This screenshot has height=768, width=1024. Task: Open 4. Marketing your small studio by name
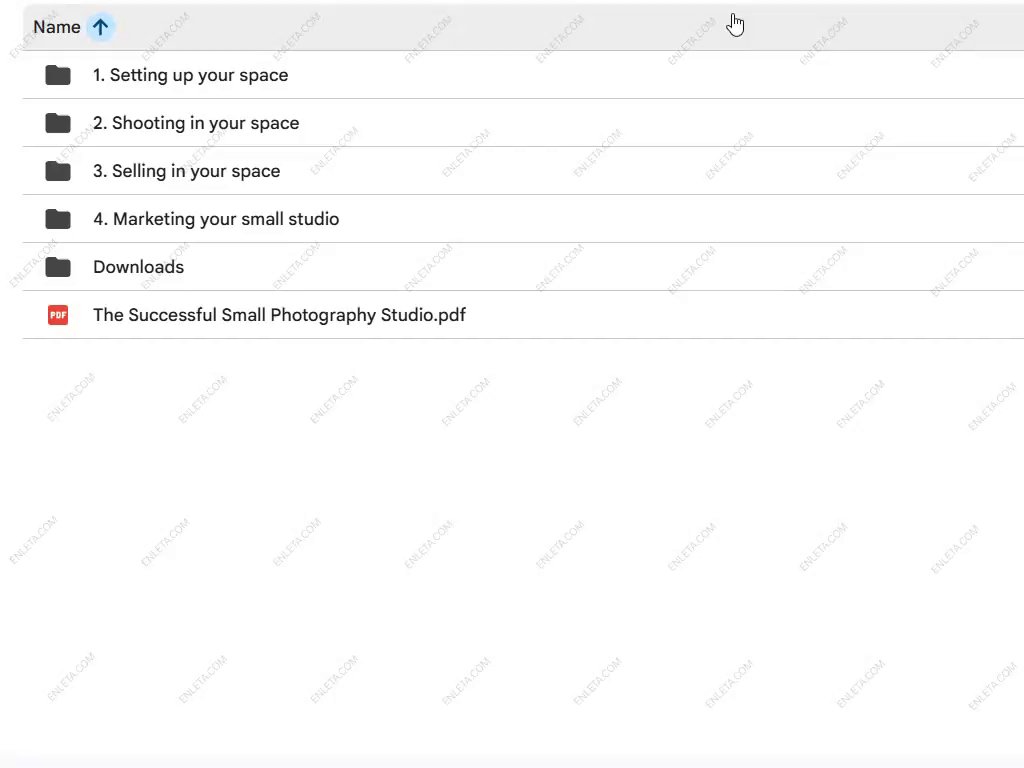click(216, 219)
